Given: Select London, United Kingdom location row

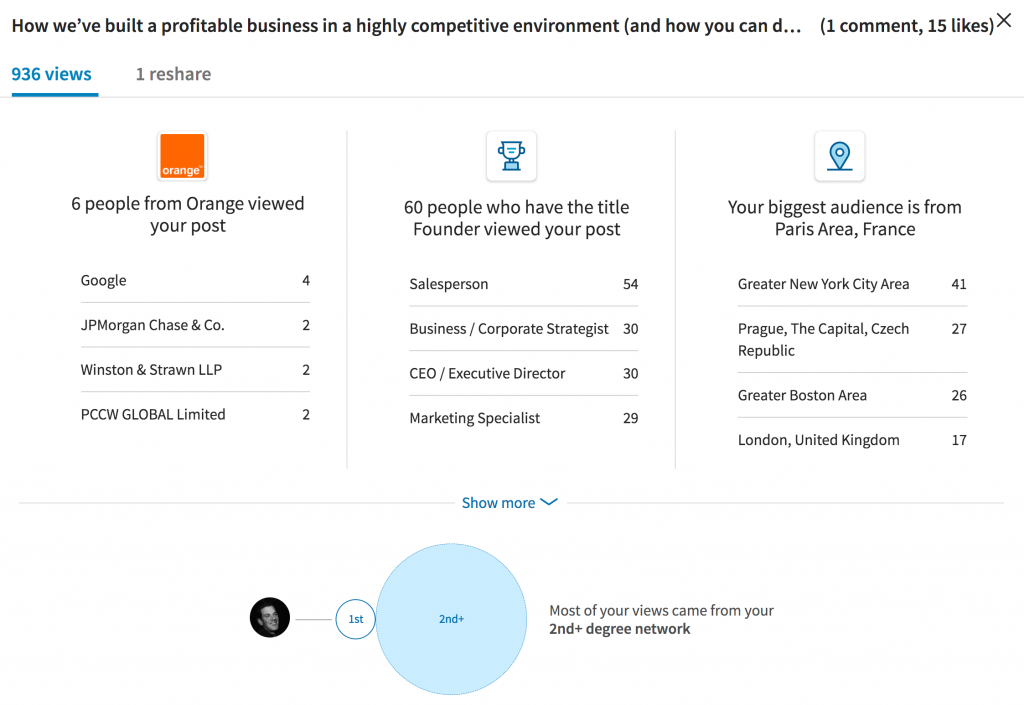Looking at the screenshot, I should [852, 440].
